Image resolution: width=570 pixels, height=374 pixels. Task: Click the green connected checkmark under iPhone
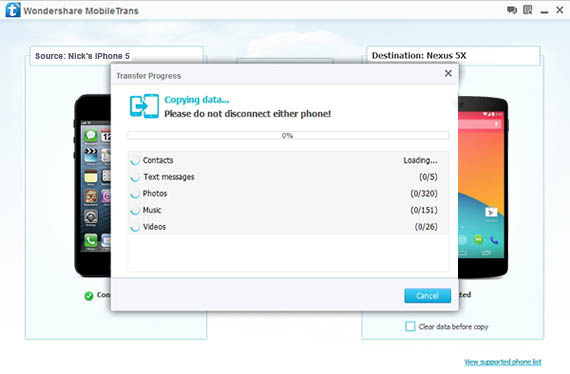[x=89, y=296]
